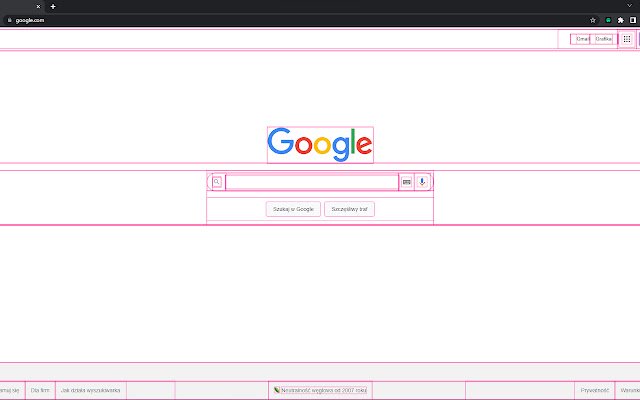Open the green extension icon in toolbar
Image resolution: width=640 pixels, height=400 pixels.
pos(608,20)
